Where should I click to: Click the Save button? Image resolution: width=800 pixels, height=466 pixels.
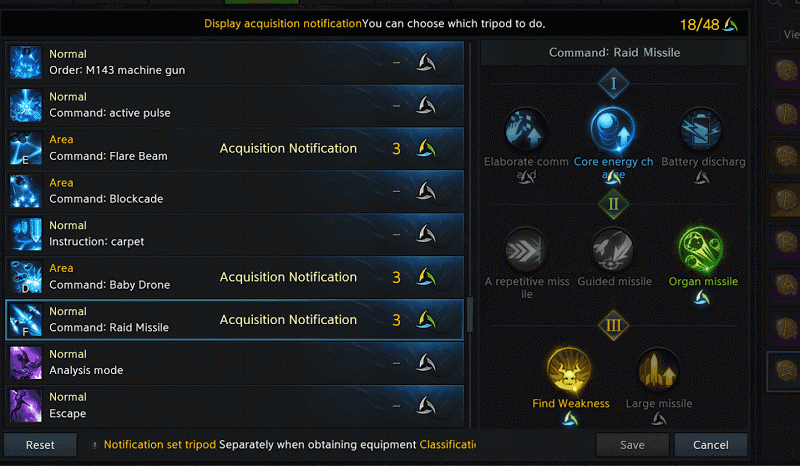click(632, 445)
